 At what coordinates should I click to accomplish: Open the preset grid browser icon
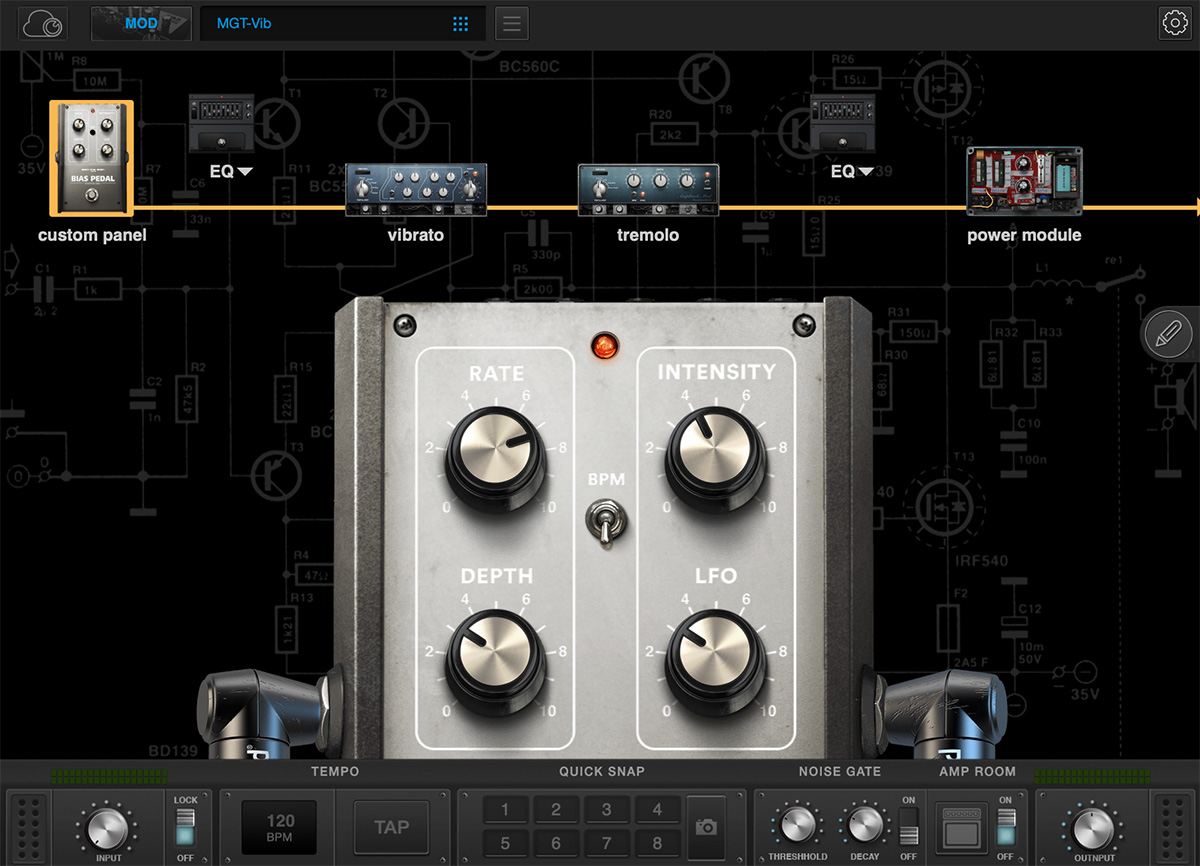(460, 23)
